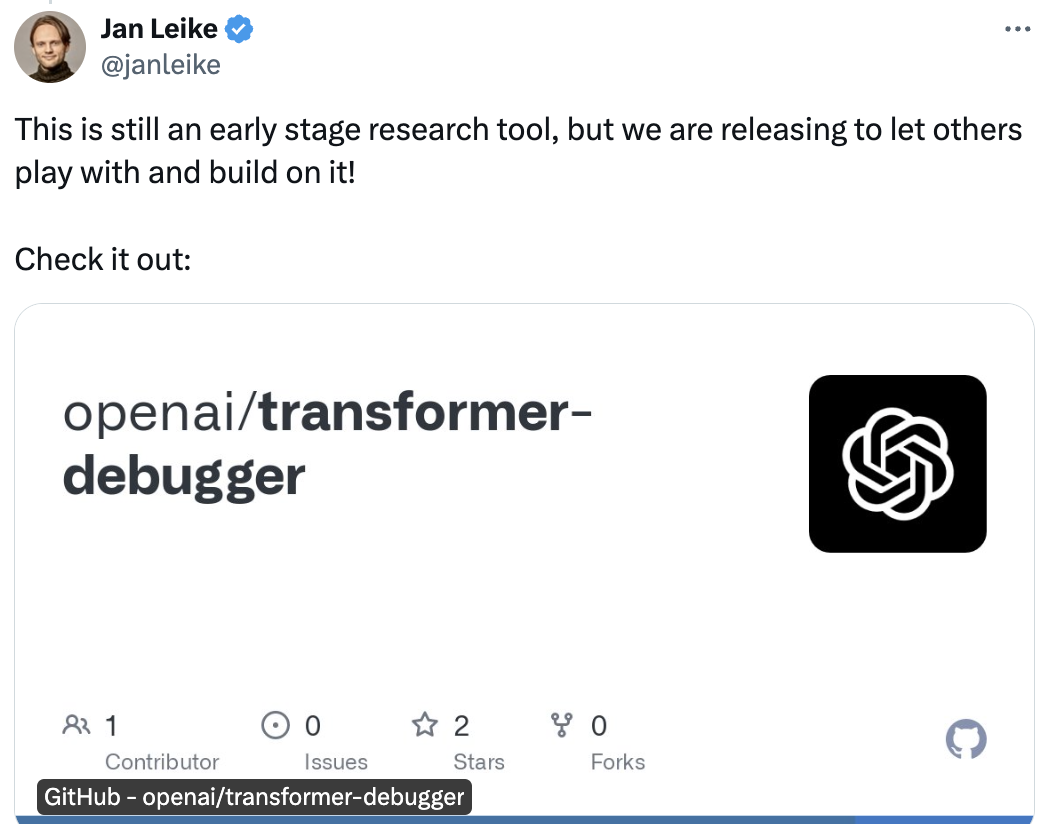Click the Forks branch icon
This screenshot has width=1038, height=824.
click(x=563, y=724)
